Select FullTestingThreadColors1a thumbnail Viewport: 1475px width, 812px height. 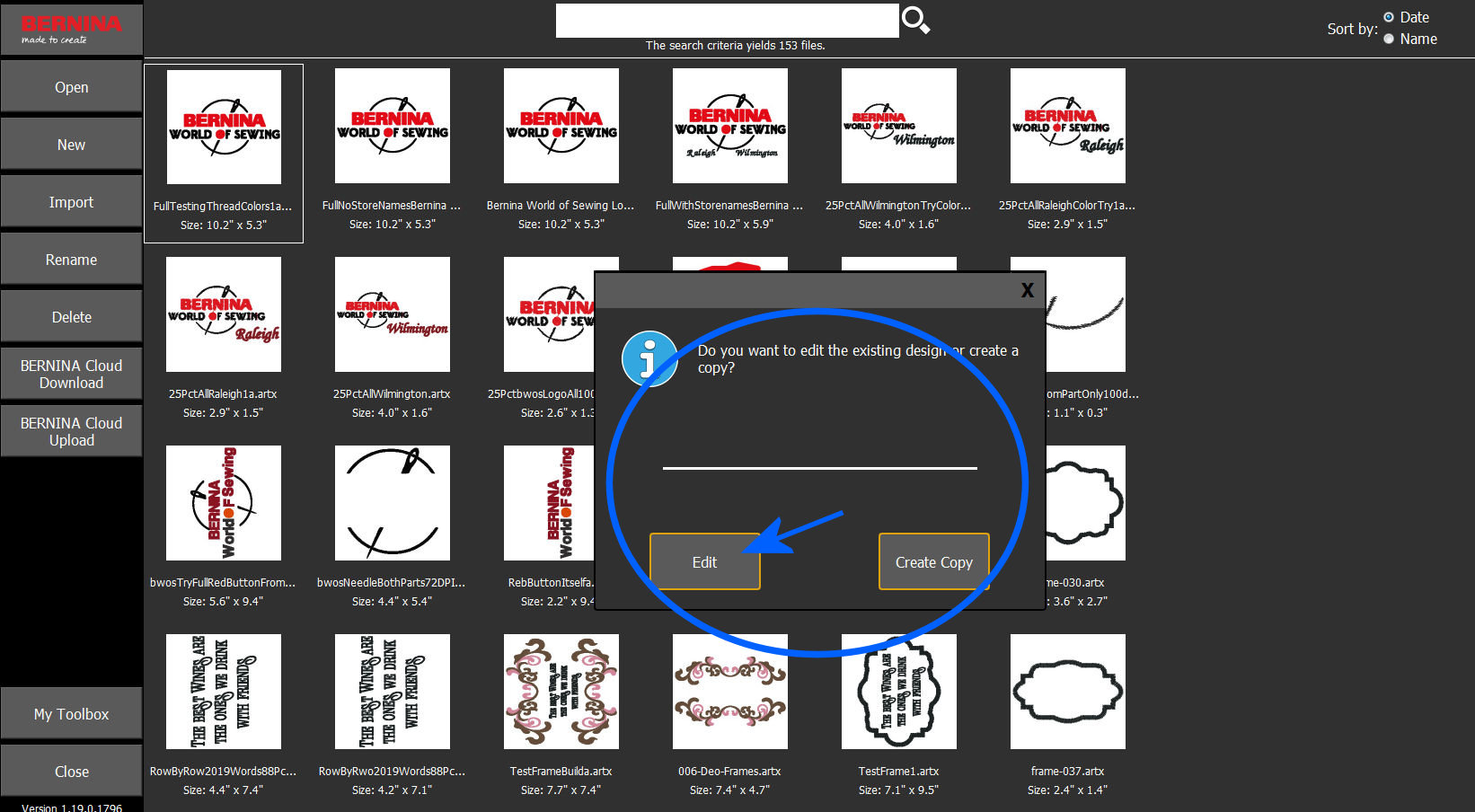coord(224,127)
